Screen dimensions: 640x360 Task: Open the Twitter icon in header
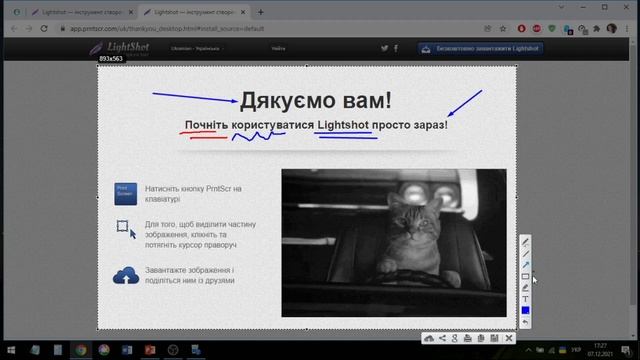click(384, 49)
